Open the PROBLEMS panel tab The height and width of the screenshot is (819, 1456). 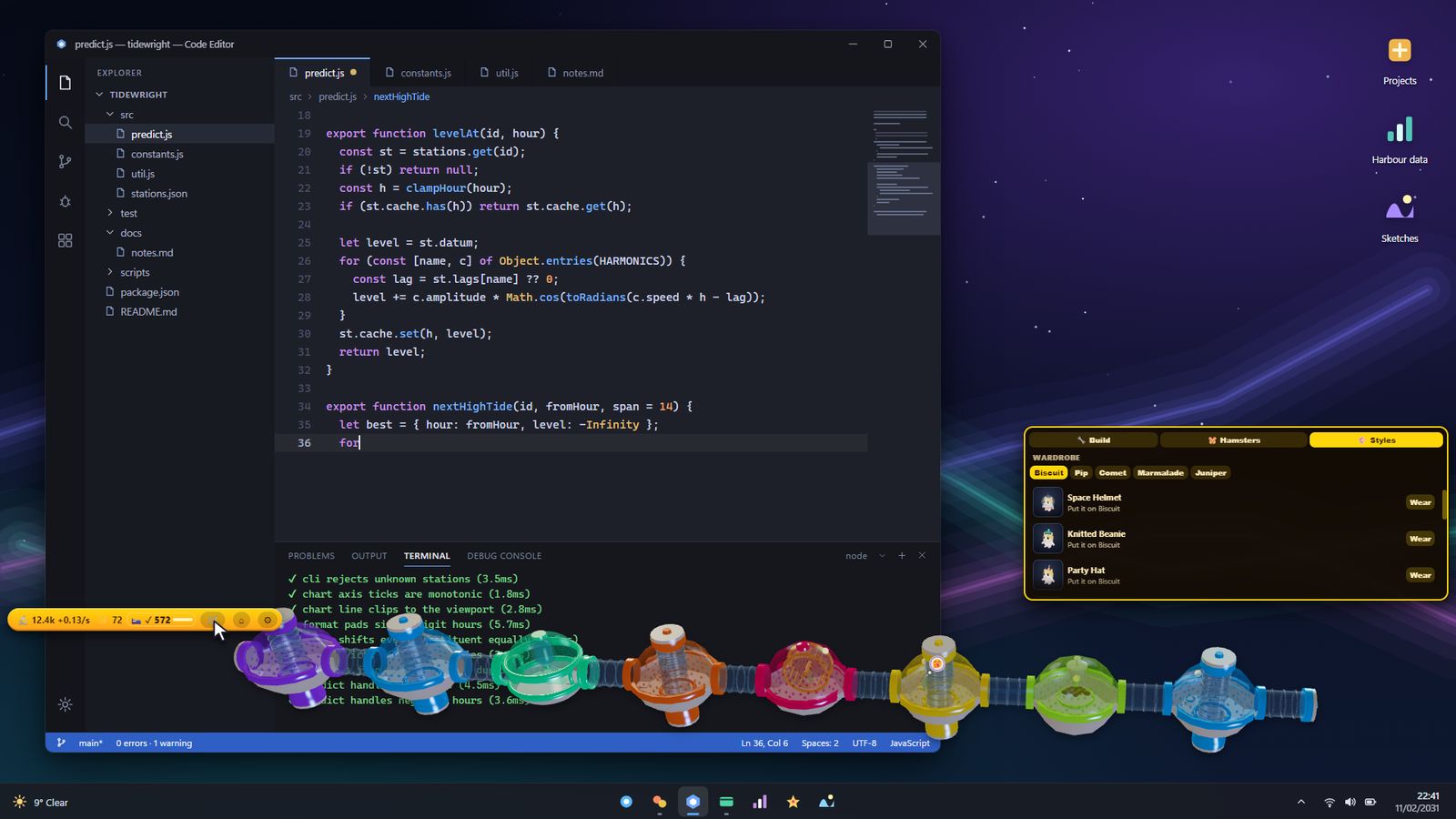point(311,555)
